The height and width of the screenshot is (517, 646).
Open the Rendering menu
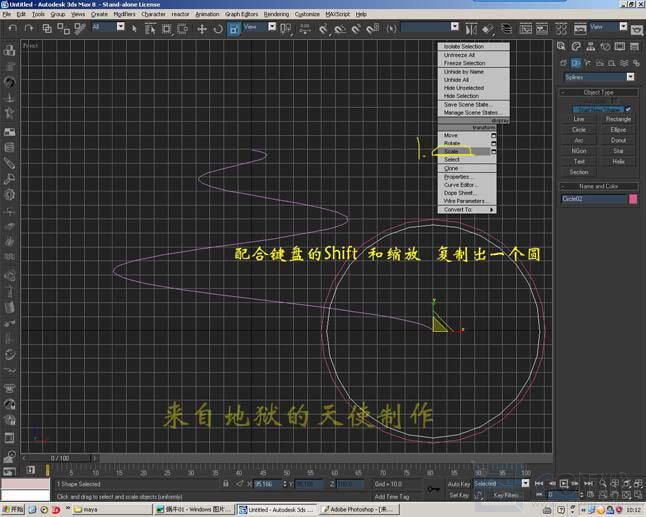[x=276, y=14]
